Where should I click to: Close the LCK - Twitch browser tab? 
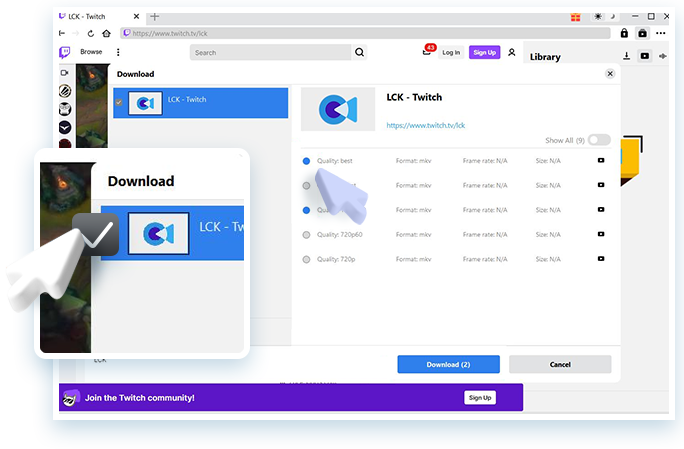pos(136,17)
